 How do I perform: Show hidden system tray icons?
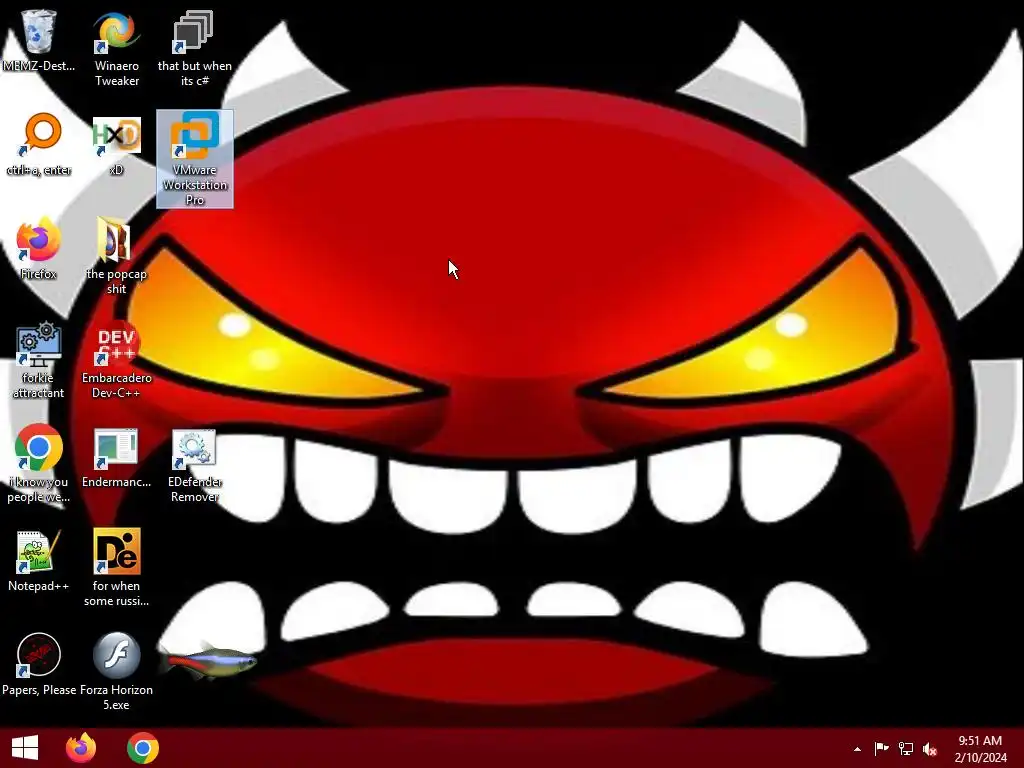(x=857, y=749)
